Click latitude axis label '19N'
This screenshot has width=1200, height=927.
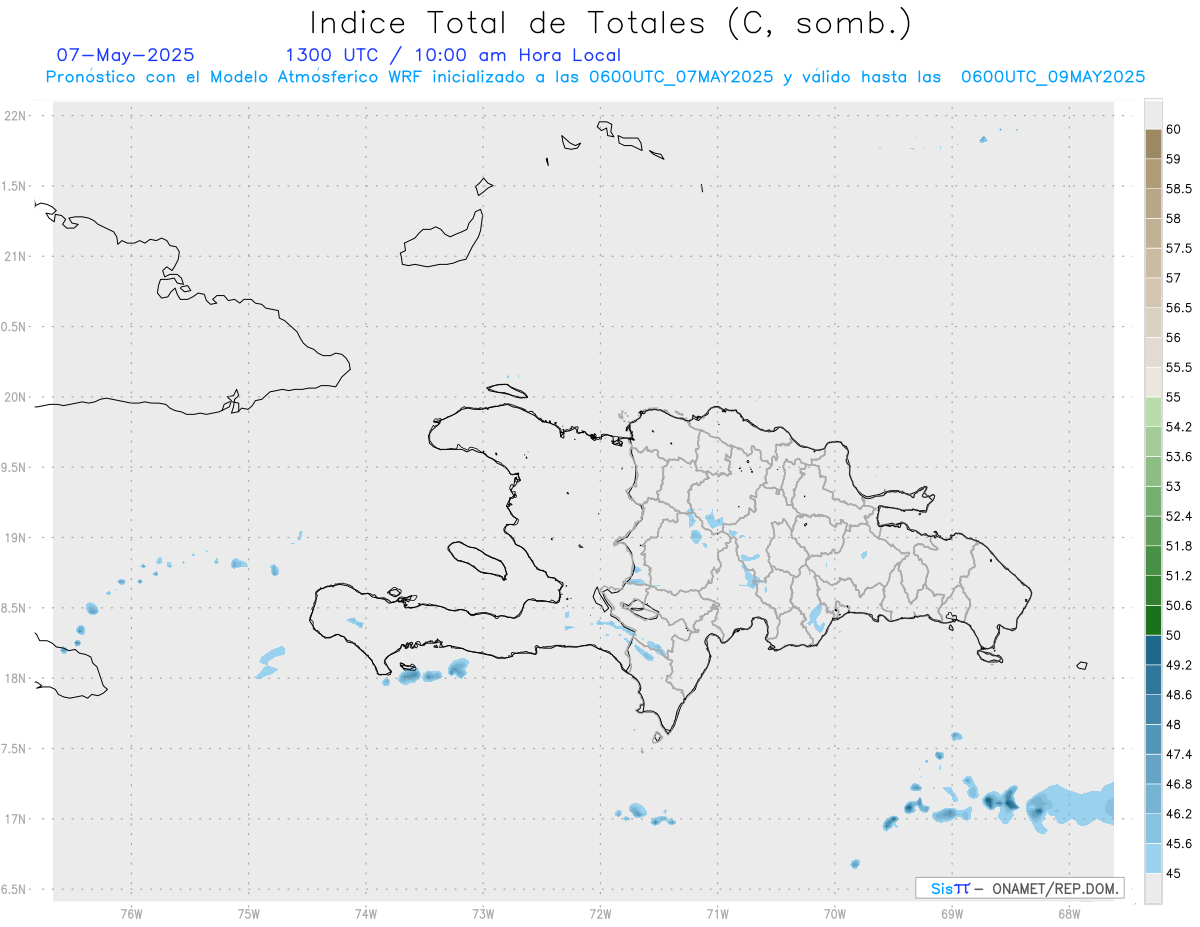pos(17,538)
